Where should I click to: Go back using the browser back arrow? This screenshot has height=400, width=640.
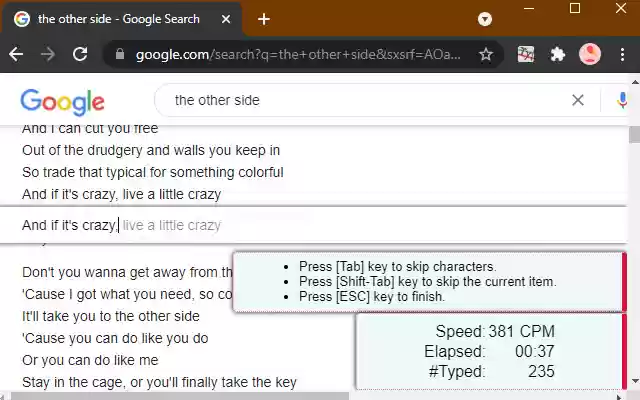pyautogui.click(x=16, y=54)
